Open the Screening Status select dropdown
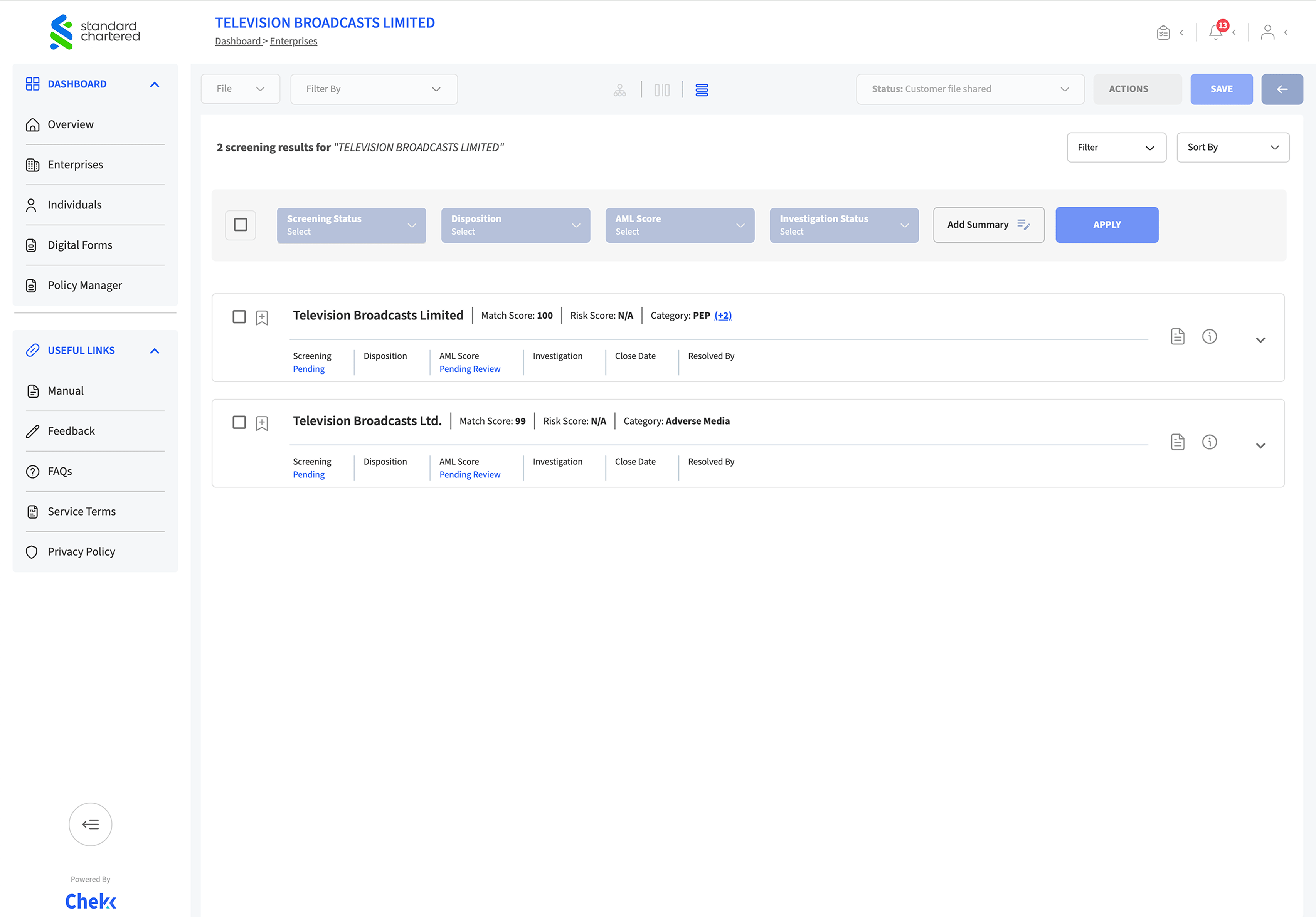Screen dimensions: 1316x917 (351, 225)
